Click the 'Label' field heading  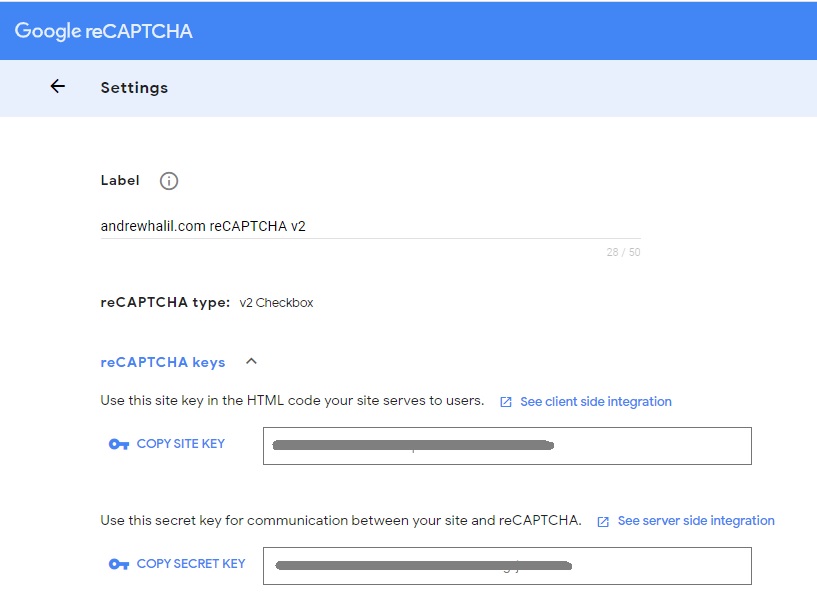[x=120, y=180]
